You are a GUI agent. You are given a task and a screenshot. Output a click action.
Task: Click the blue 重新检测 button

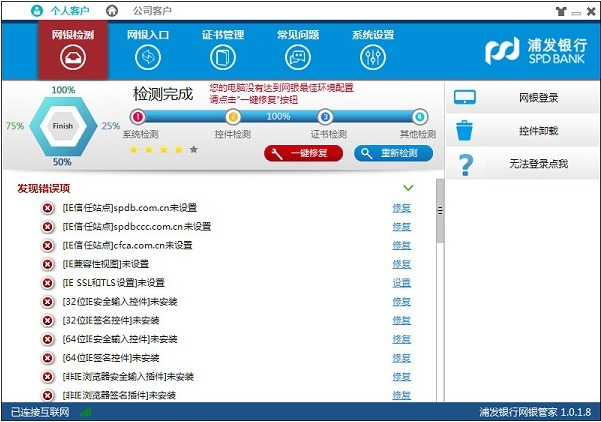click(x=393, y=153)
